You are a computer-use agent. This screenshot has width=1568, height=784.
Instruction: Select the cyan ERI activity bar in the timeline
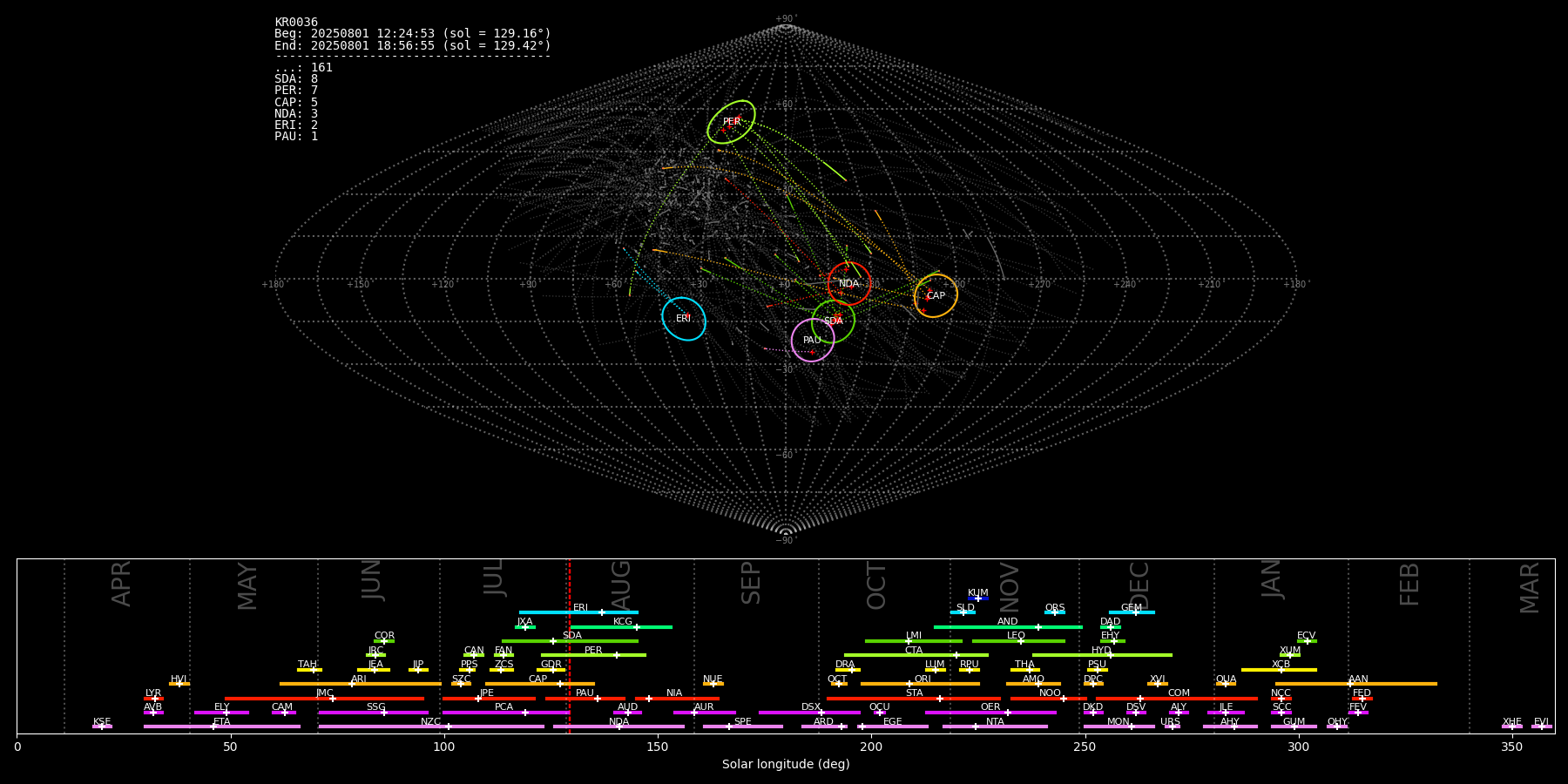coord(578,612)
